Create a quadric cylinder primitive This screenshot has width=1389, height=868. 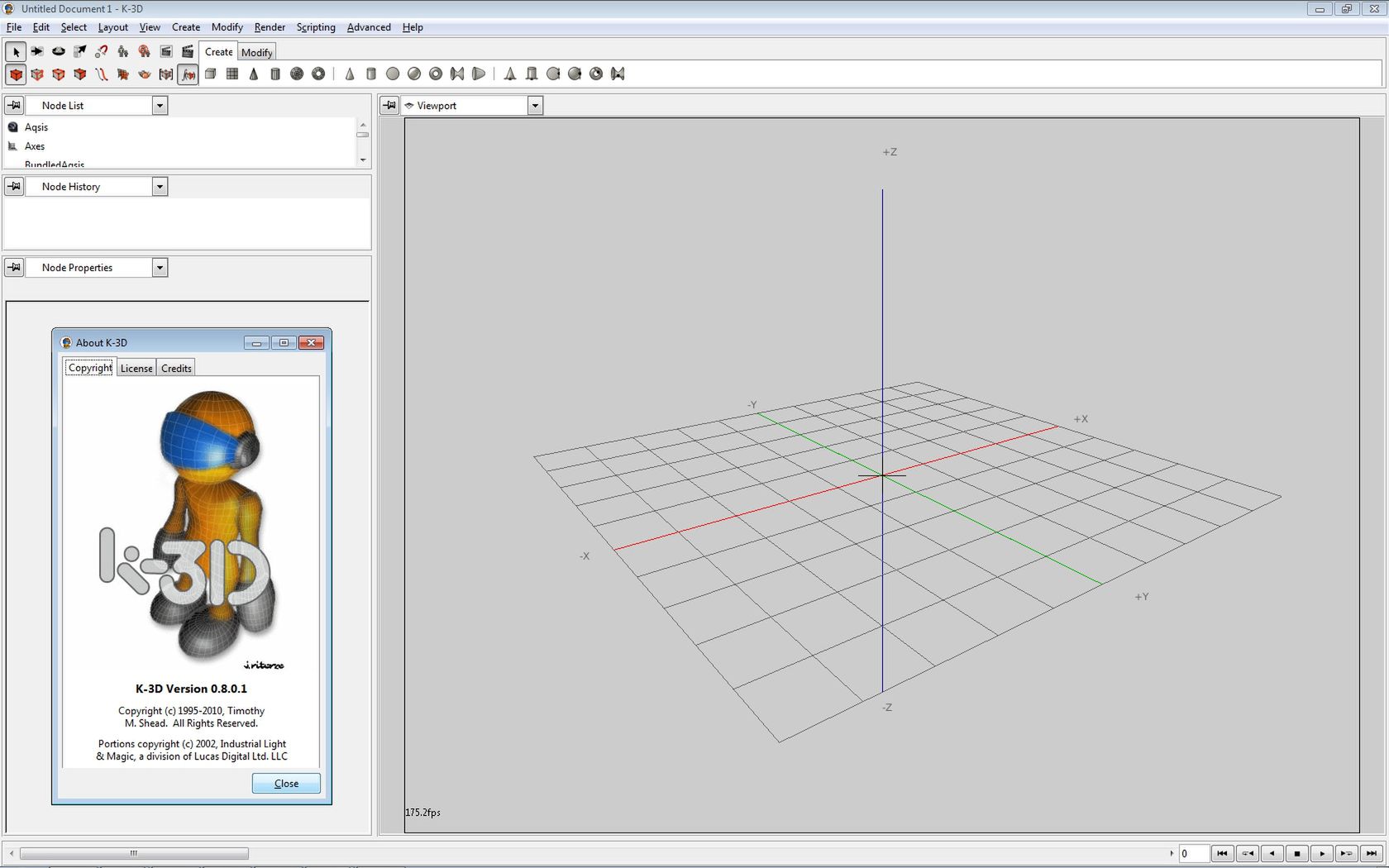[371, 74]
